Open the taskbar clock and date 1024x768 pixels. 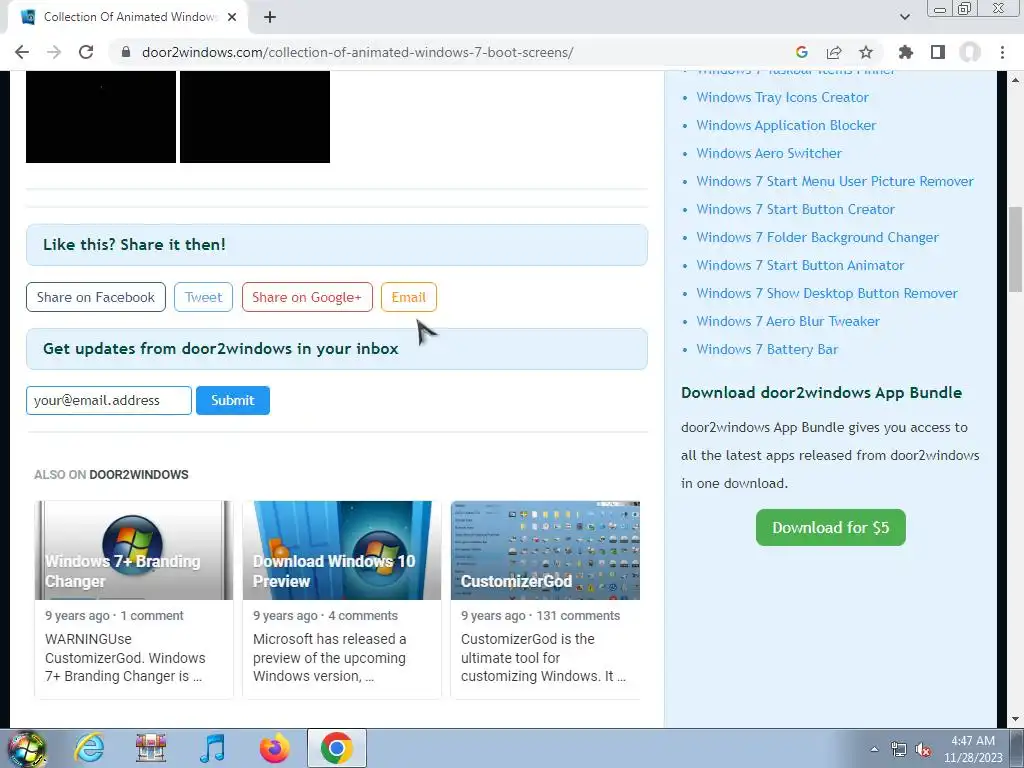[973, 749]
